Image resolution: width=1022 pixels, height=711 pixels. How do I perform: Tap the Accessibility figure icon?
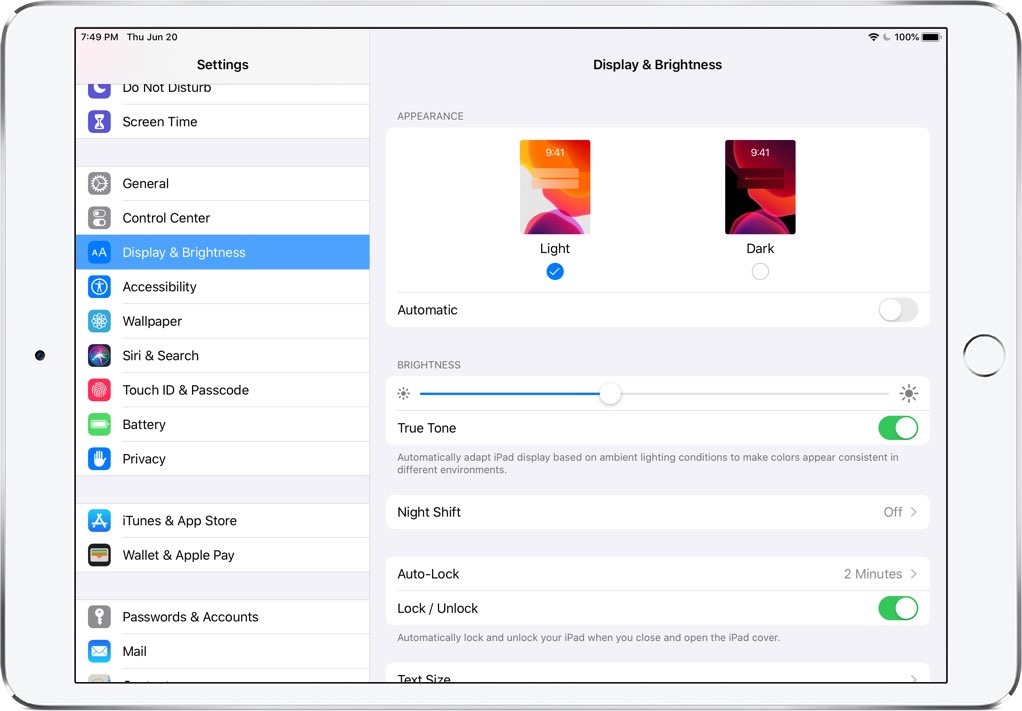tap(99, 287)
